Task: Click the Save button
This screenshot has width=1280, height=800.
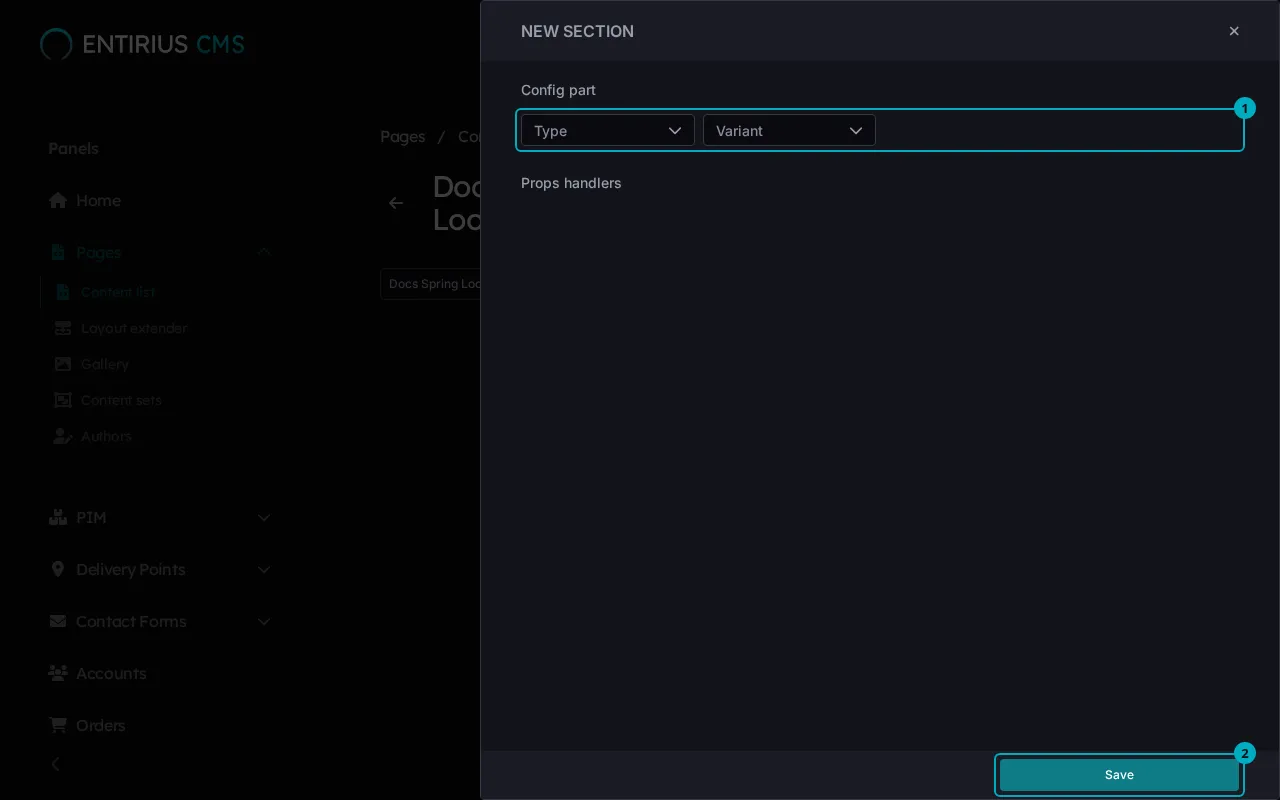Action: click(1119, 775)
